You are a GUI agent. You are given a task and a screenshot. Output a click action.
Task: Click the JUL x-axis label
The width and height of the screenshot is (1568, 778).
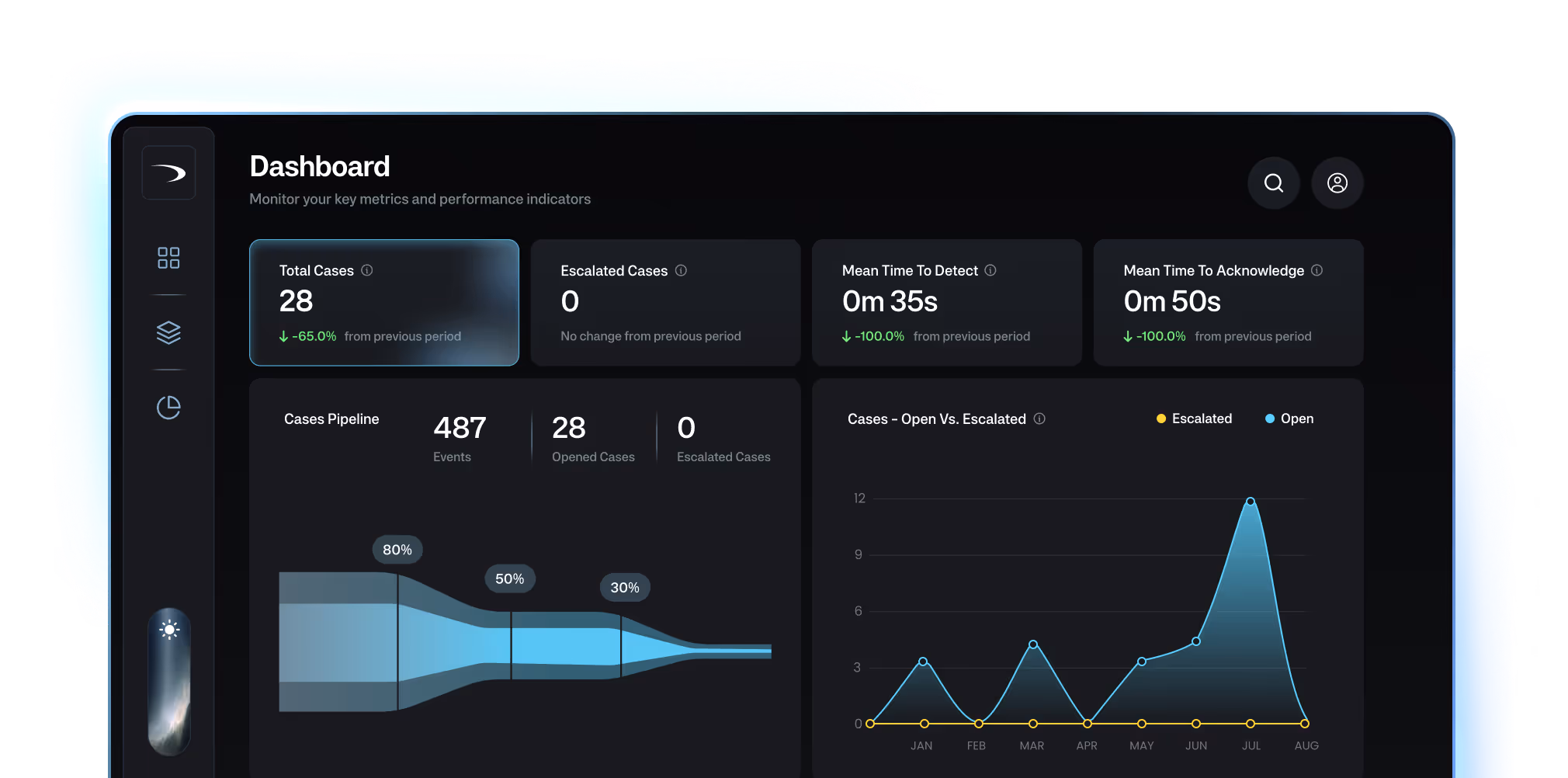coord(1251,745)
